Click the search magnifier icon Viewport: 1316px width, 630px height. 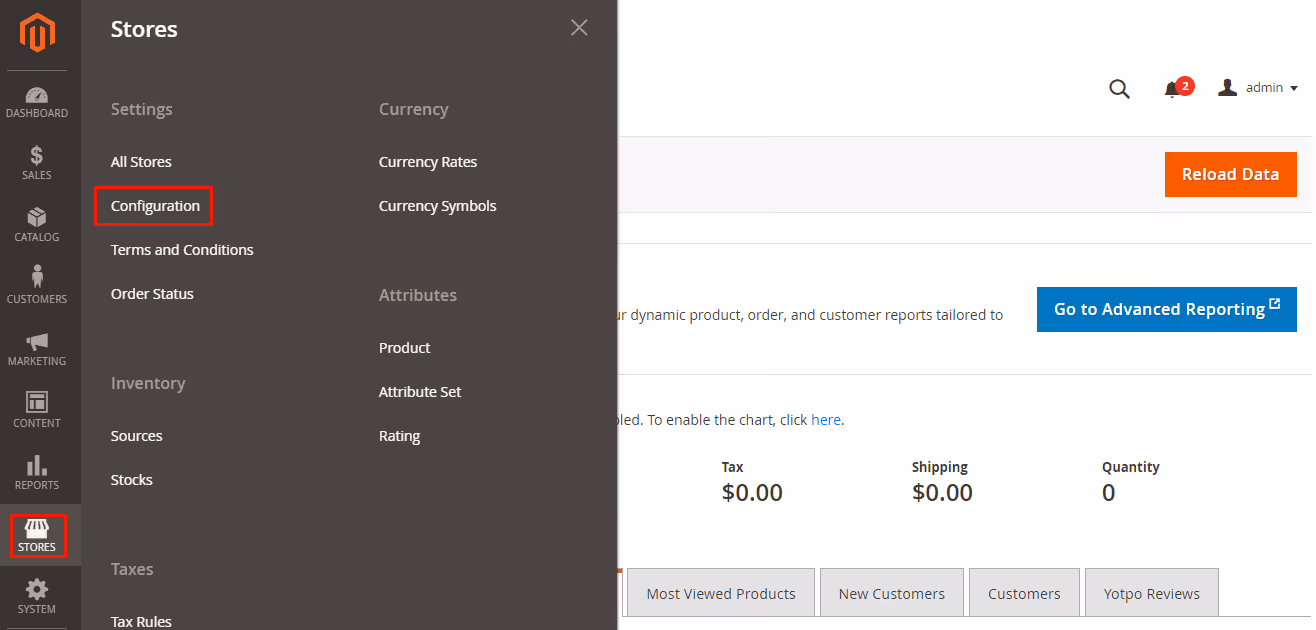(x=1119, y=89)
